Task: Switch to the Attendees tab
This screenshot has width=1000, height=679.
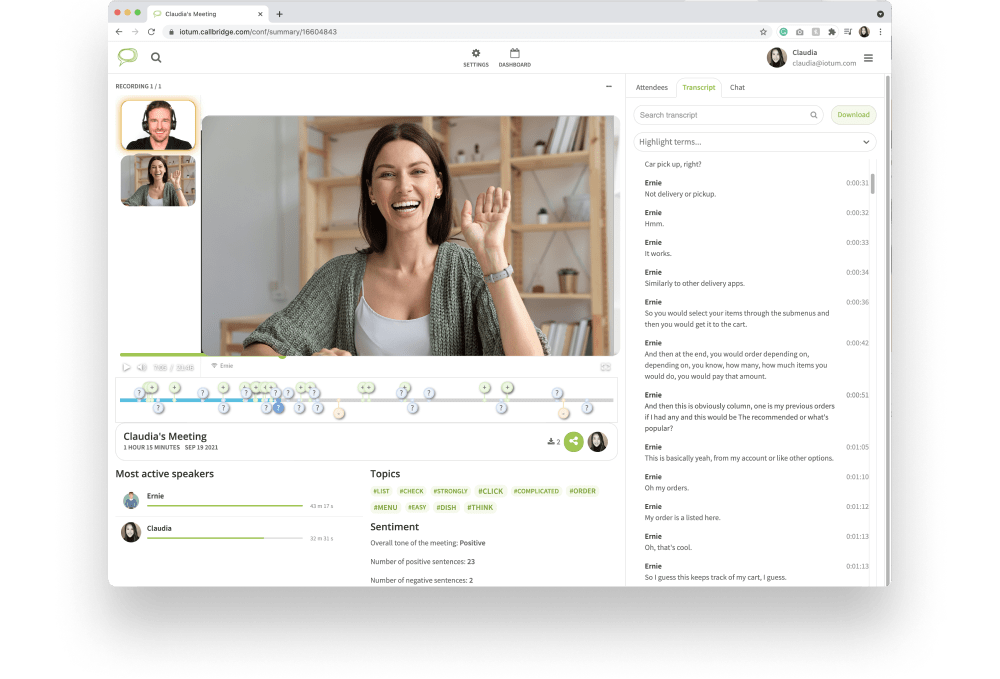Action: (652, 88)
